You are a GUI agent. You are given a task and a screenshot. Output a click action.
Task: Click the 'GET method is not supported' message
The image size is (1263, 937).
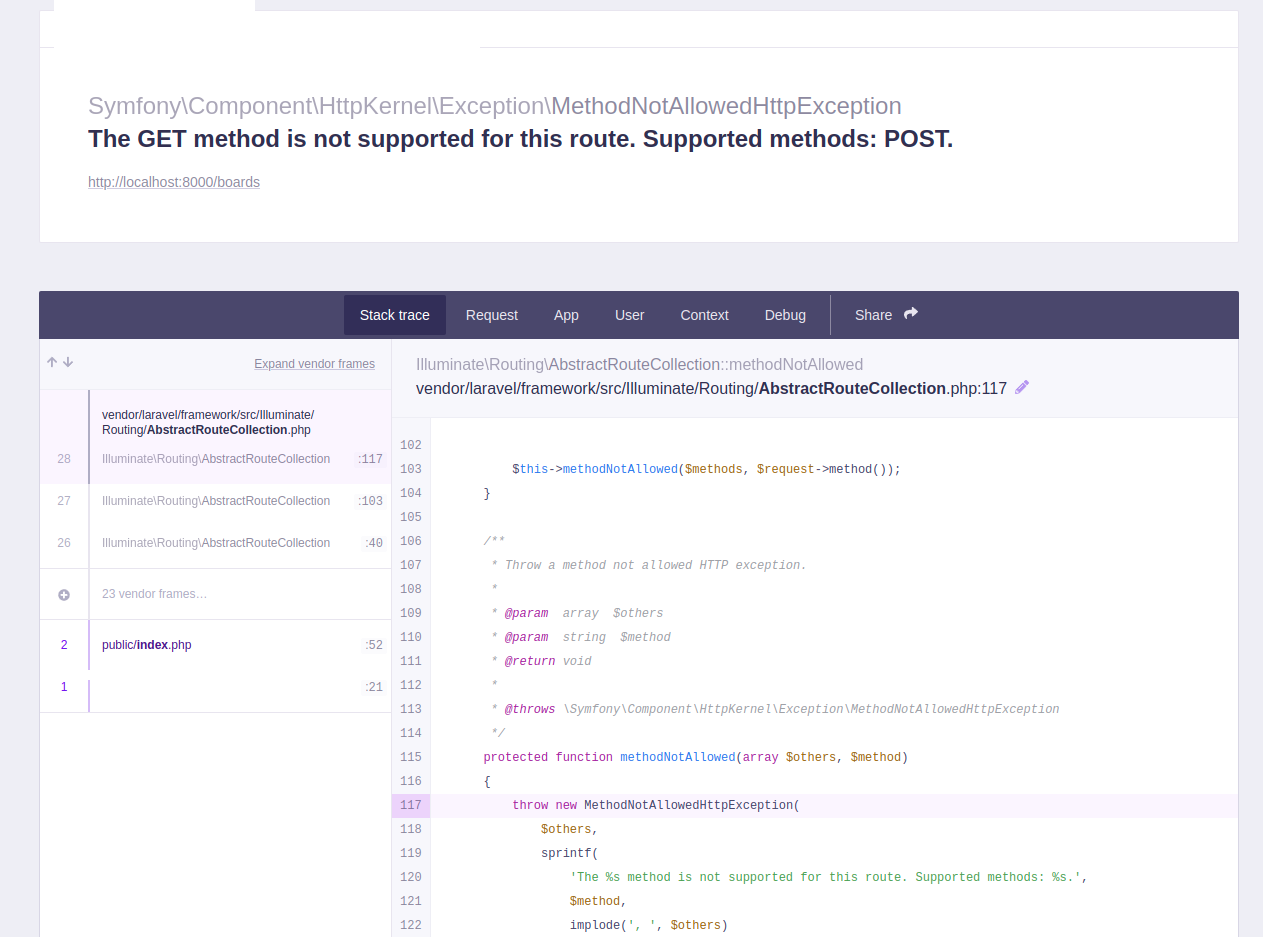click(x=520, y=139)
